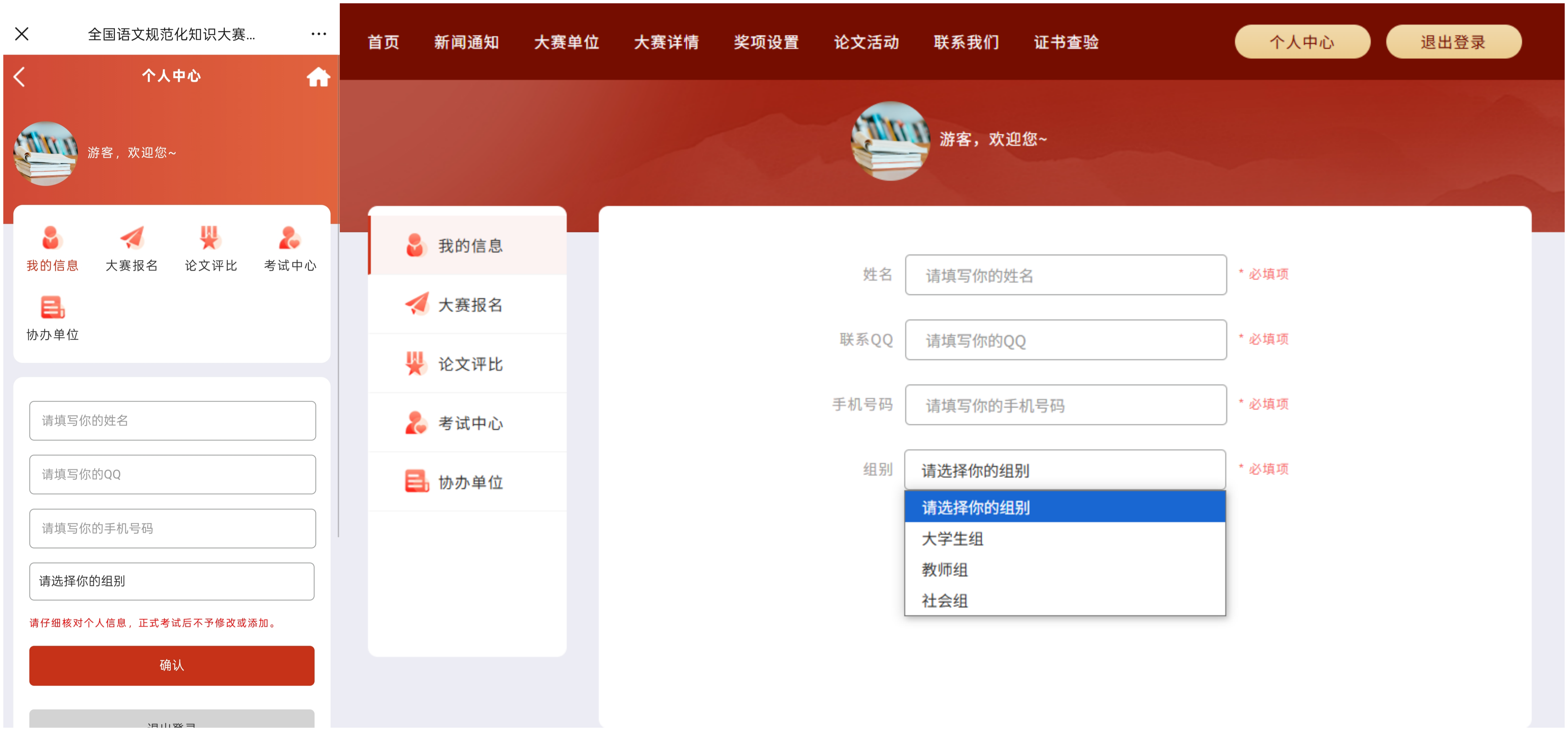The image size is (1568, 731).
Task: Select 大学生组 from the group dropdown
Action: [953, 539]
